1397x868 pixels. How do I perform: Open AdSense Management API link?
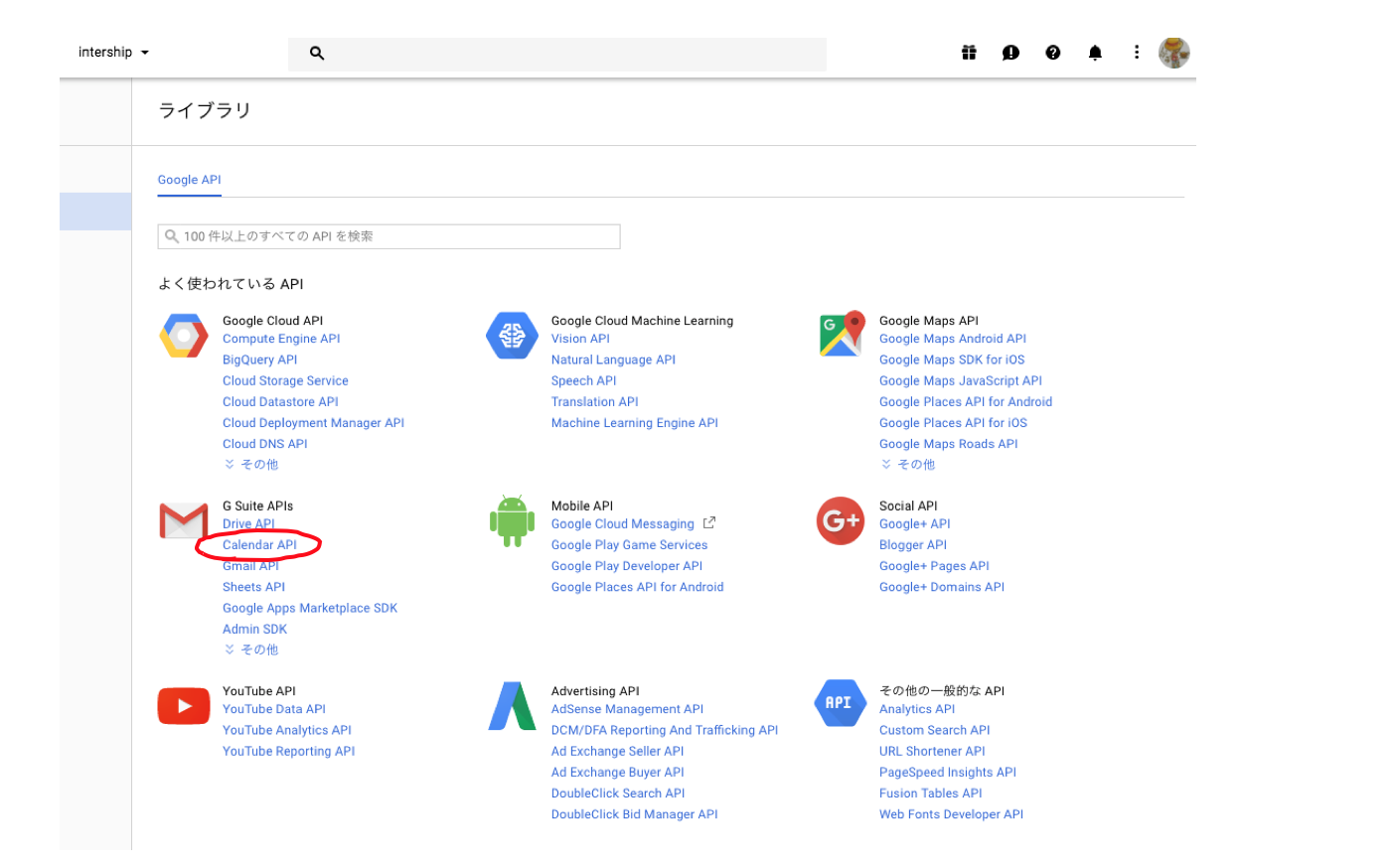coord(627,709)
